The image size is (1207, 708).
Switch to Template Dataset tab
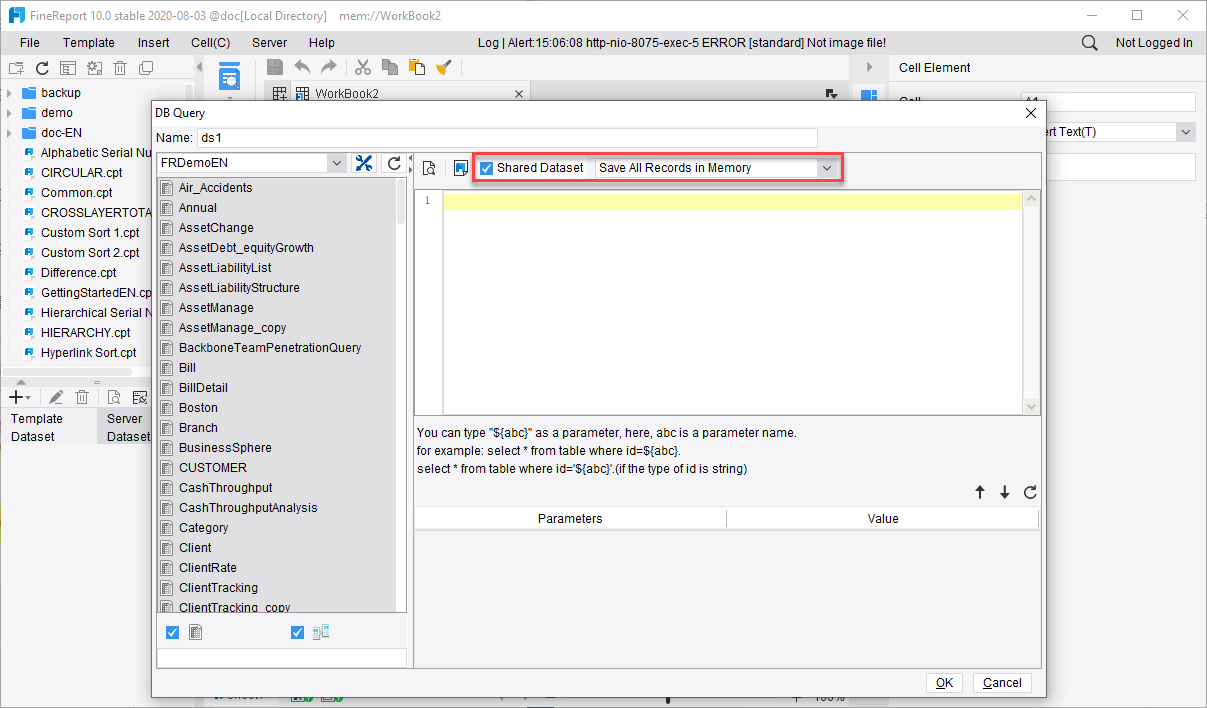[x=48, y=428]
